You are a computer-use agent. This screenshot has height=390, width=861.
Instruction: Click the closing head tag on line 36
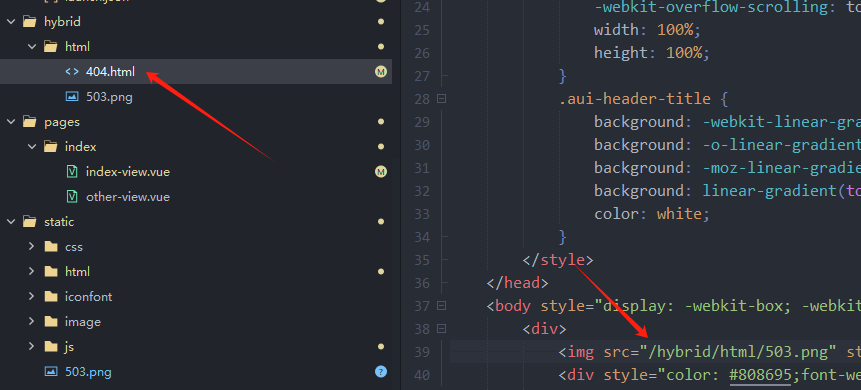point(517,283)
